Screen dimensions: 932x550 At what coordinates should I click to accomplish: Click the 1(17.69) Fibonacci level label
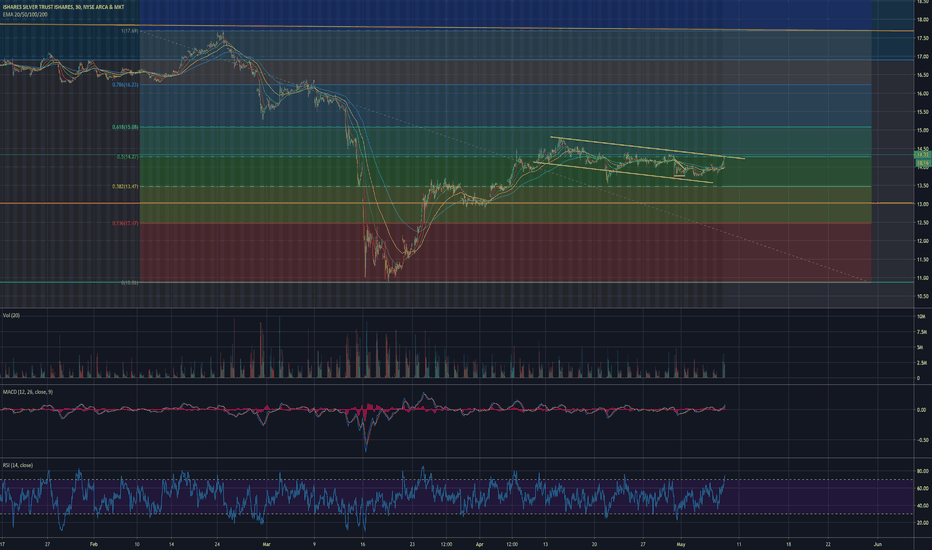pos(130,30)
